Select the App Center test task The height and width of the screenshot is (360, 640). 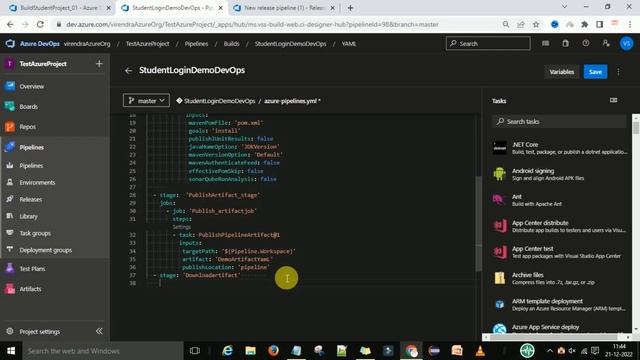pyautogui.click(x=560, y=252)
